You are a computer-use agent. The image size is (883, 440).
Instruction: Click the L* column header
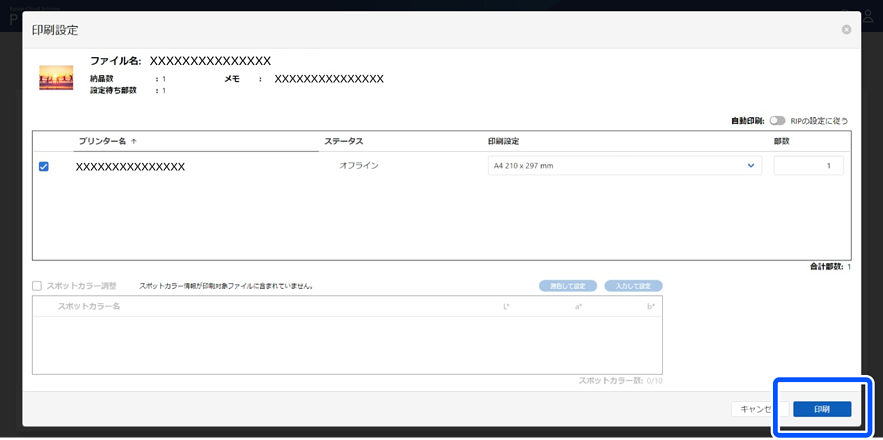pyautogui.click(x=507, y=306)
